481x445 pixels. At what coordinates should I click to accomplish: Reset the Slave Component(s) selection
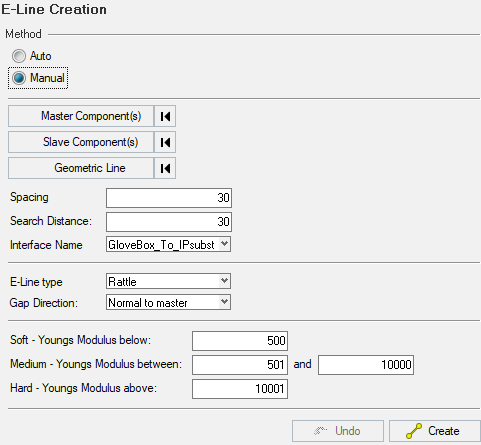click(x=165, y=142)
